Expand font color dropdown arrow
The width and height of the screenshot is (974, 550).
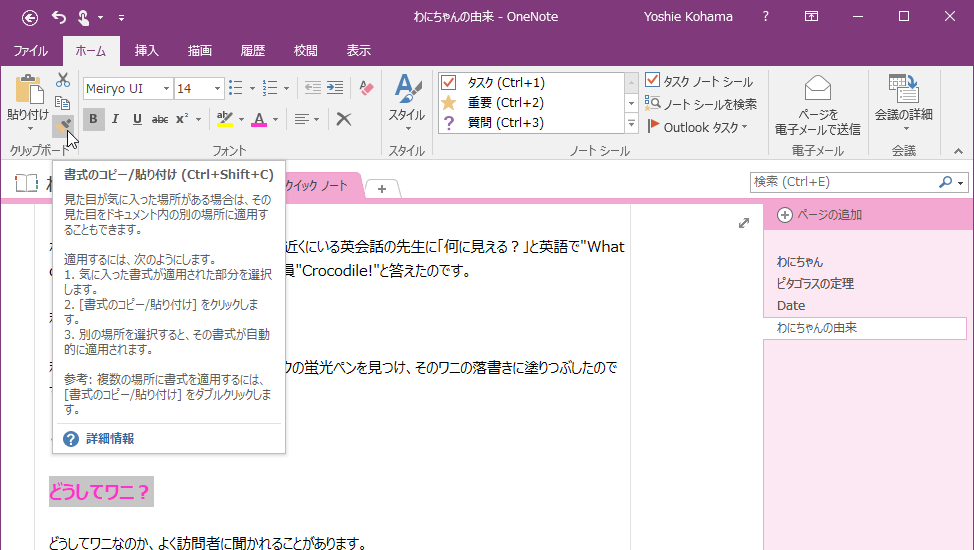pos(275,119)
